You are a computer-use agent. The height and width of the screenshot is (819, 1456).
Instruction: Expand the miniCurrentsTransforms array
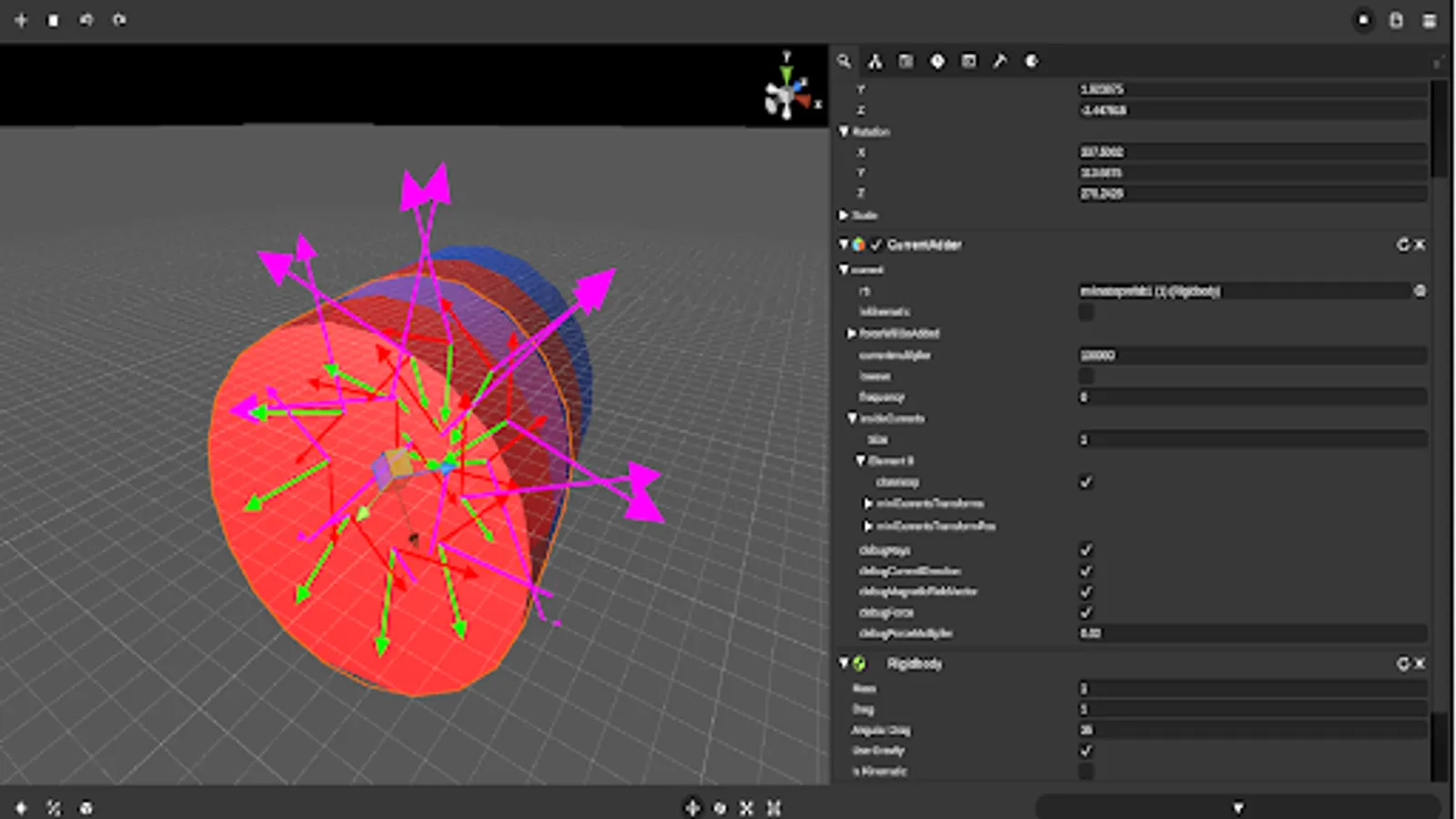[x=868, y=503]
